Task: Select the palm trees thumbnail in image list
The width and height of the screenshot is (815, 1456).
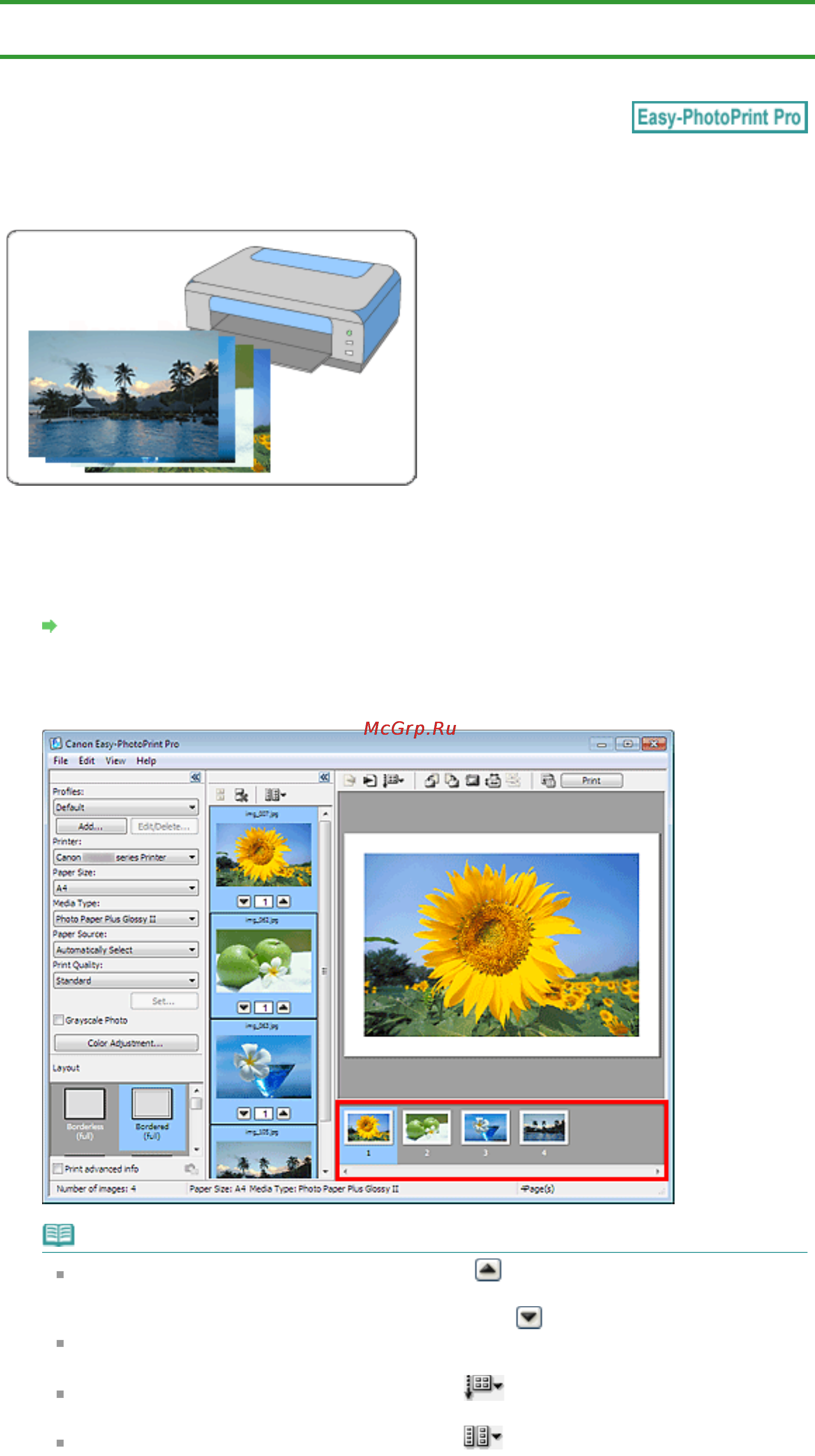Action: (264, 1160)
